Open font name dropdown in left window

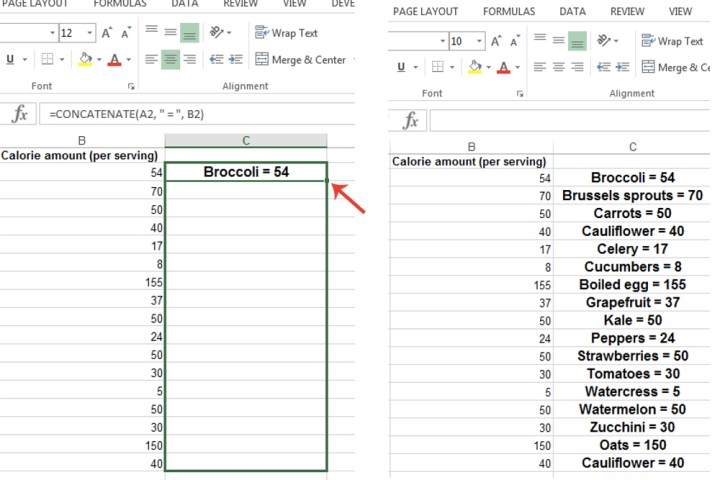[52, 33]
